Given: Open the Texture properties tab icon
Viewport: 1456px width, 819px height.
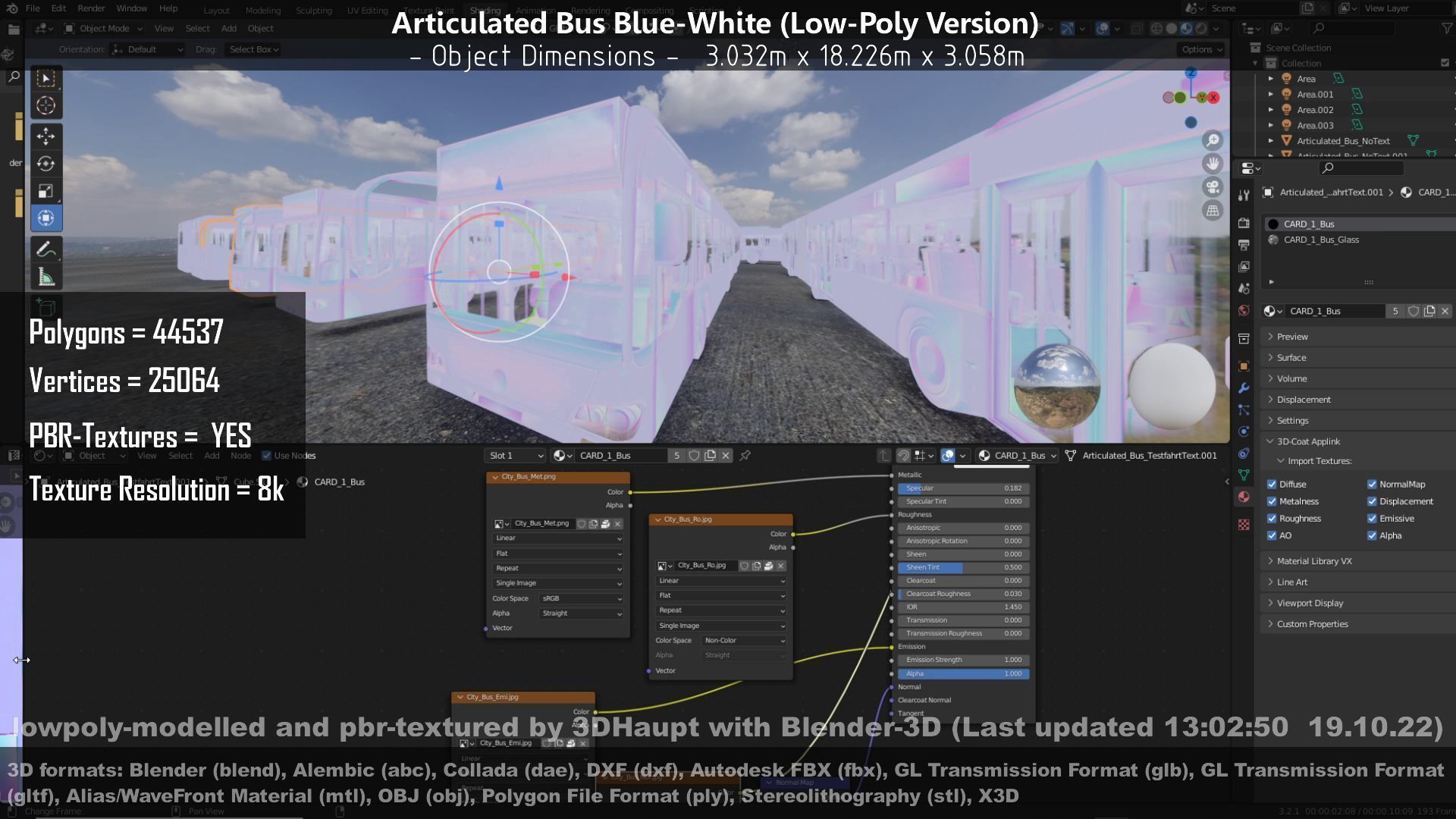Looking at the screenshot, I should coord(1244,525).
